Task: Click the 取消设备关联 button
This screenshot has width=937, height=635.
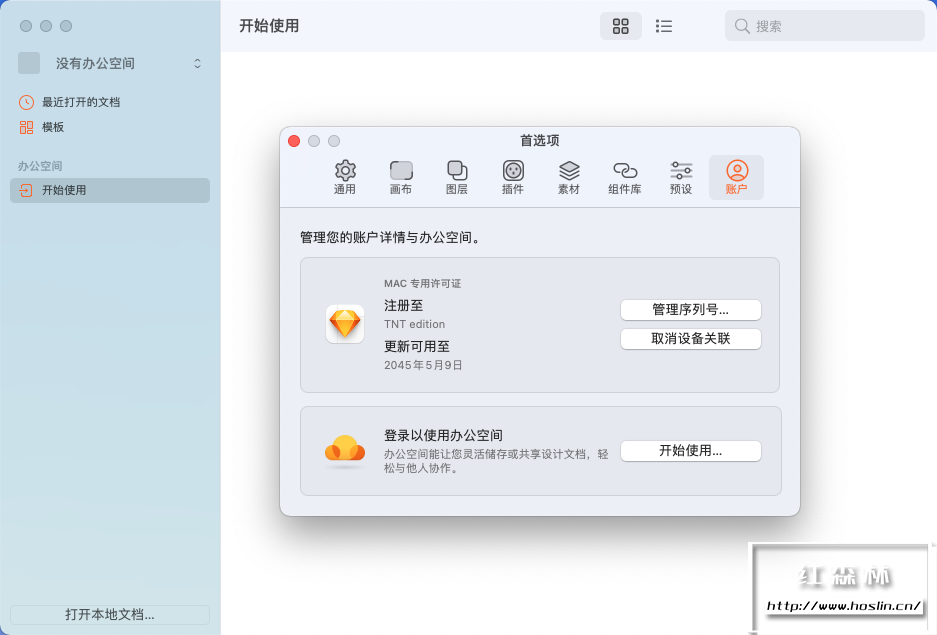Action: pyautogui.click(x=691, y=339)
